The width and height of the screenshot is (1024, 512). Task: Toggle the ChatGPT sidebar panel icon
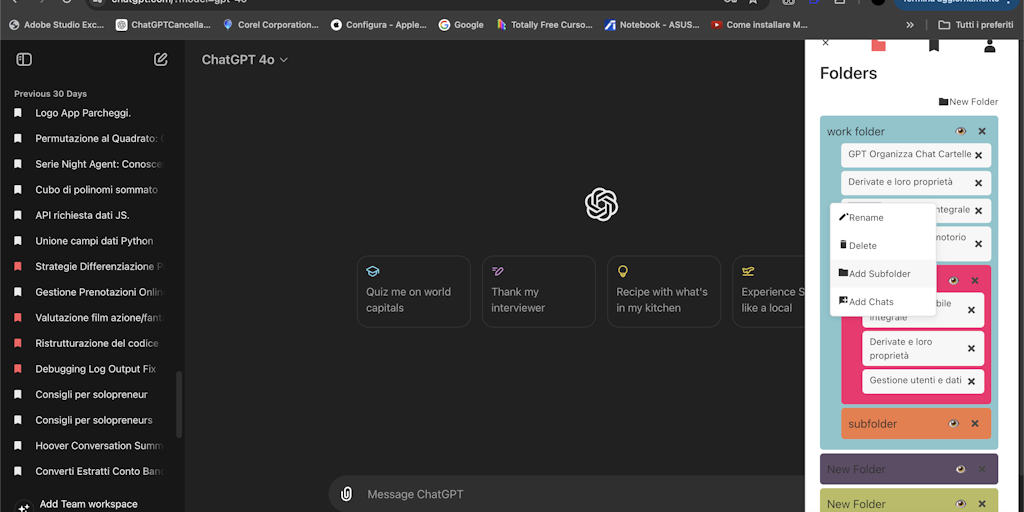(x=24, y=59)
